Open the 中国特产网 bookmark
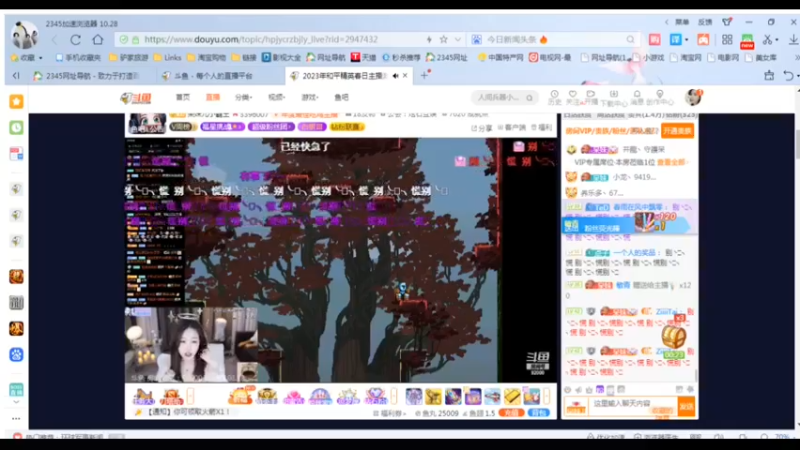The width and height of the screenshot is (800, 450). pos(501,58)
